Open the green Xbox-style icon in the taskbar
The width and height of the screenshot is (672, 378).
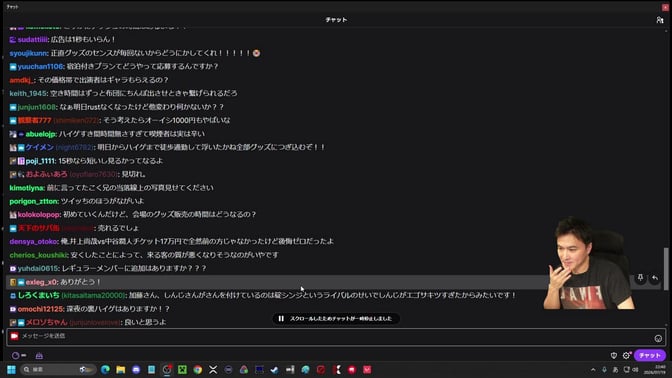click(x=182, y=369)
